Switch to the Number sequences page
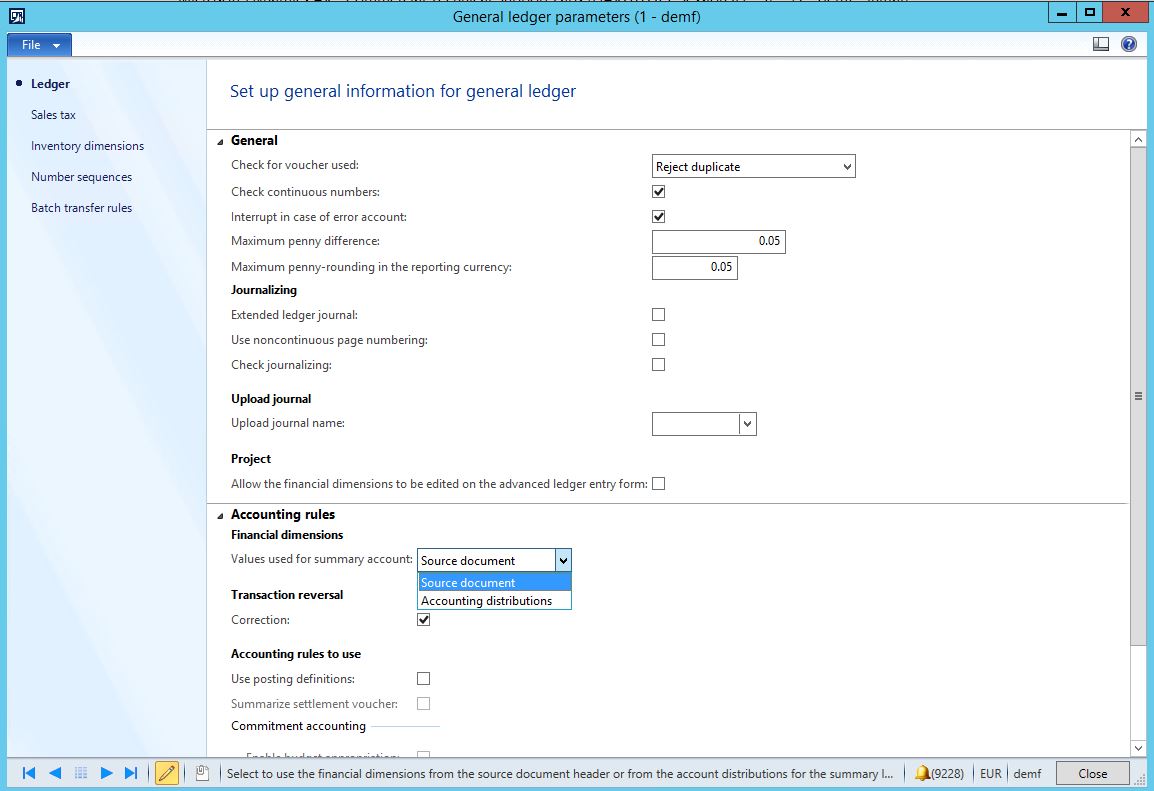Viewport: 1154px width, 791px height. pyautogui.click(x=81, y=177)
